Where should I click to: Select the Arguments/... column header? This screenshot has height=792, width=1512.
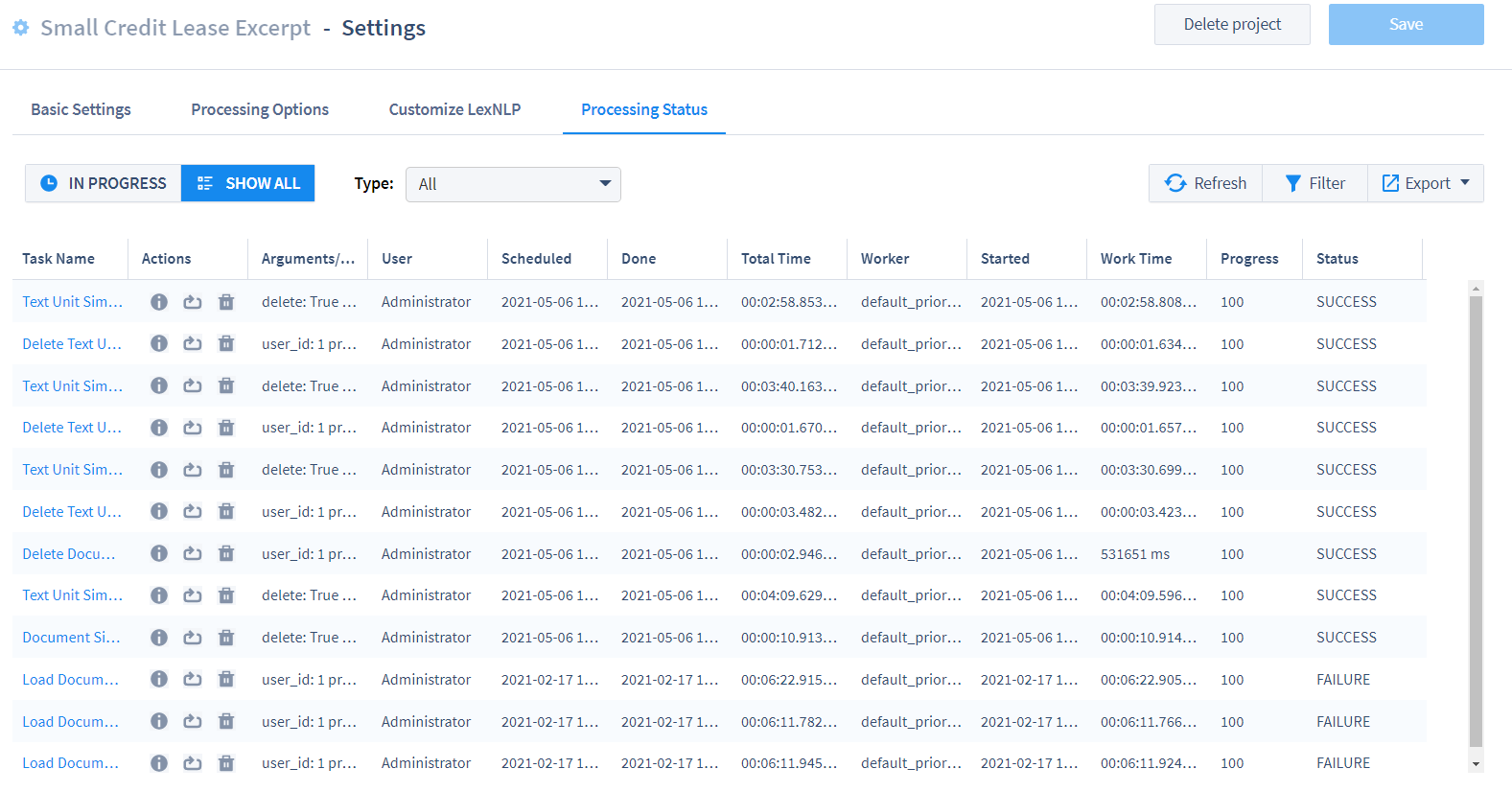[x=308, y=259]
